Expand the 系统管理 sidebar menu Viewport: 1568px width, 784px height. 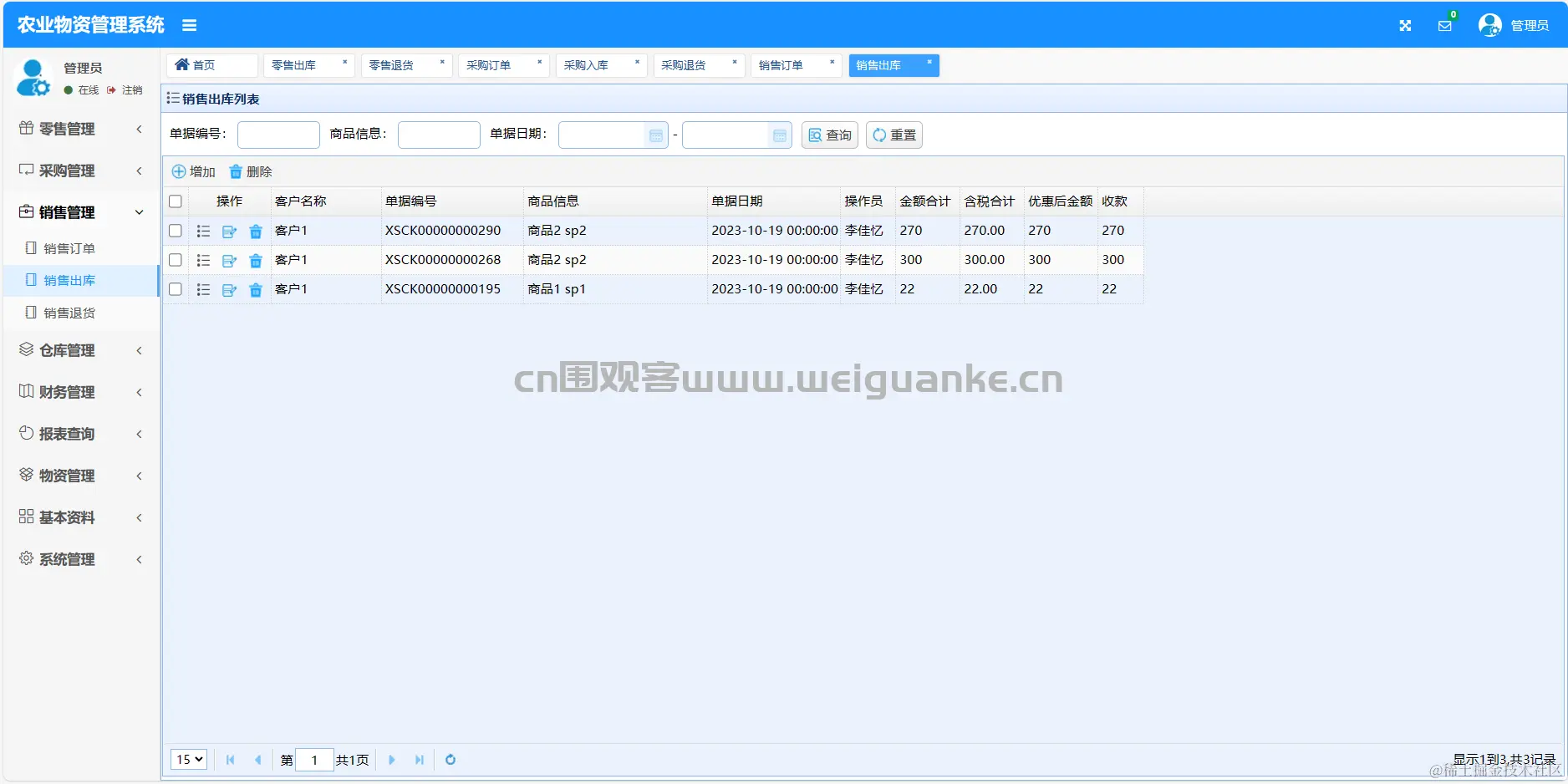pyautogui.click(x=81, y=559)
